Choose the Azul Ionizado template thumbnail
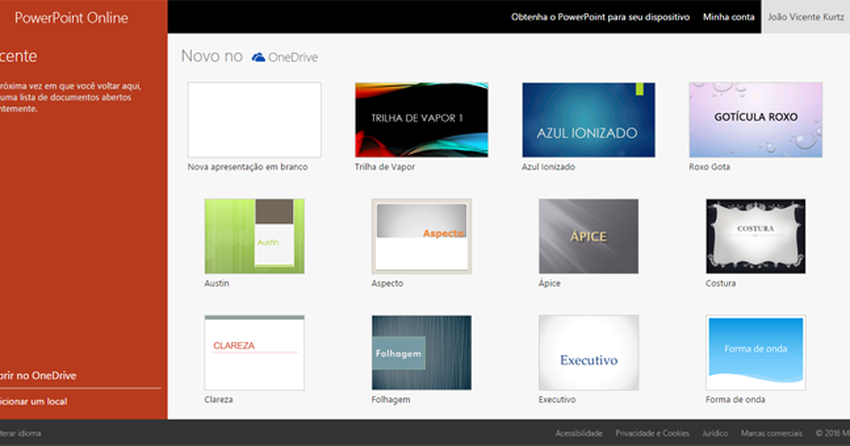 [x=588, y=120]
